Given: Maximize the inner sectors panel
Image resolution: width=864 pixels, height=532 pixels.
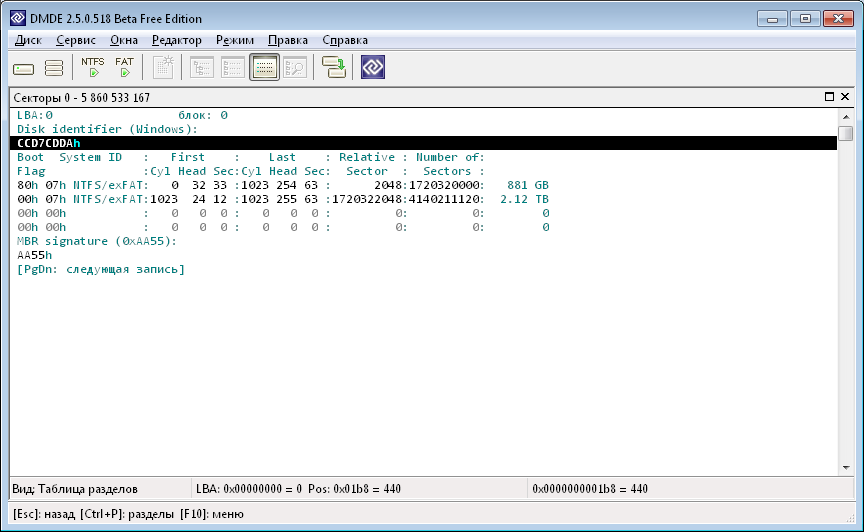Looking at the screenshot, I should click(x=830, y=97).
